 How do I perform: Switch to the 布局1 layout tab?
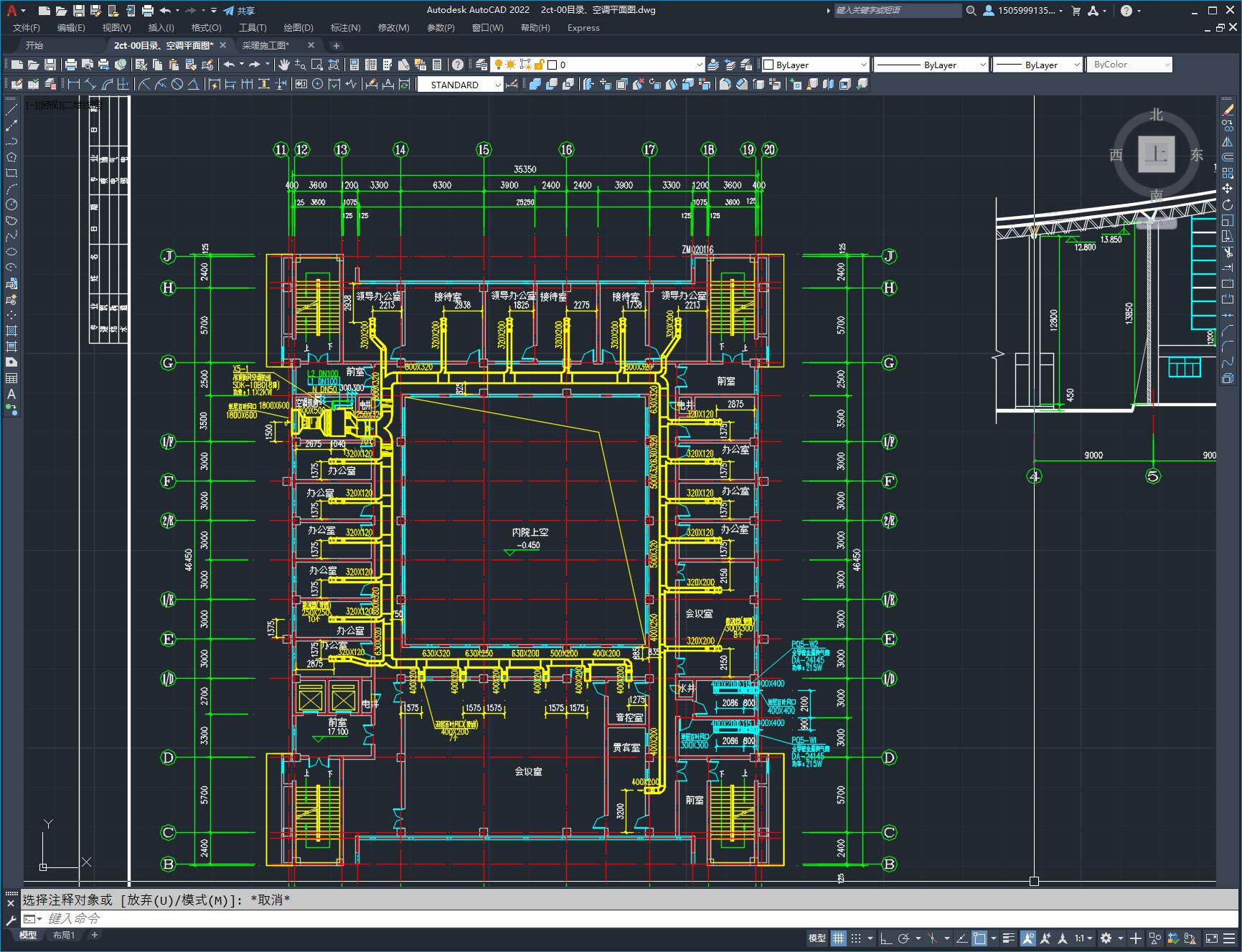[64, 935]
